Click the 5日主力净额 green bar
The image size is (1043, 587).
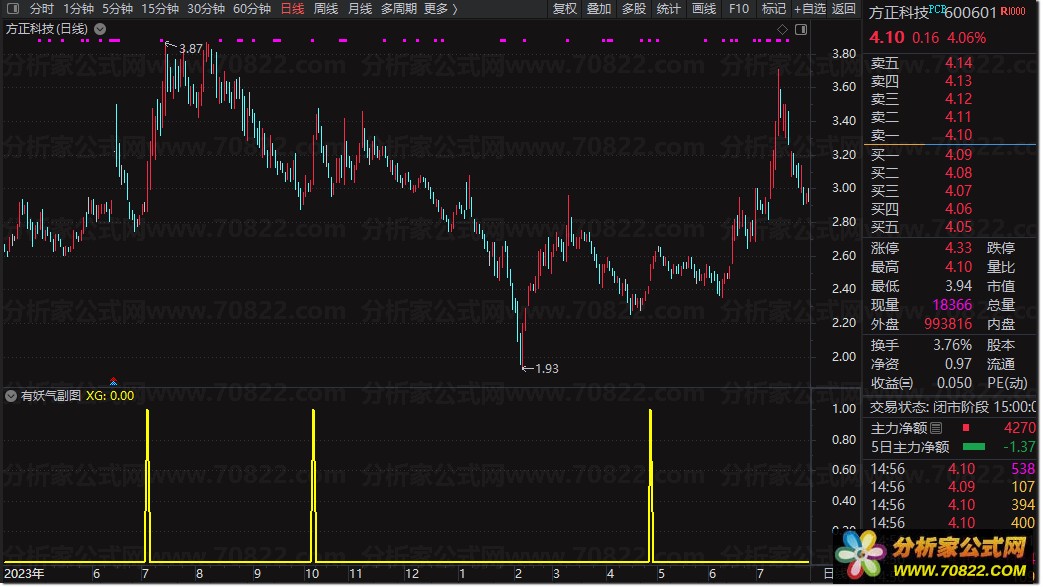974,447
